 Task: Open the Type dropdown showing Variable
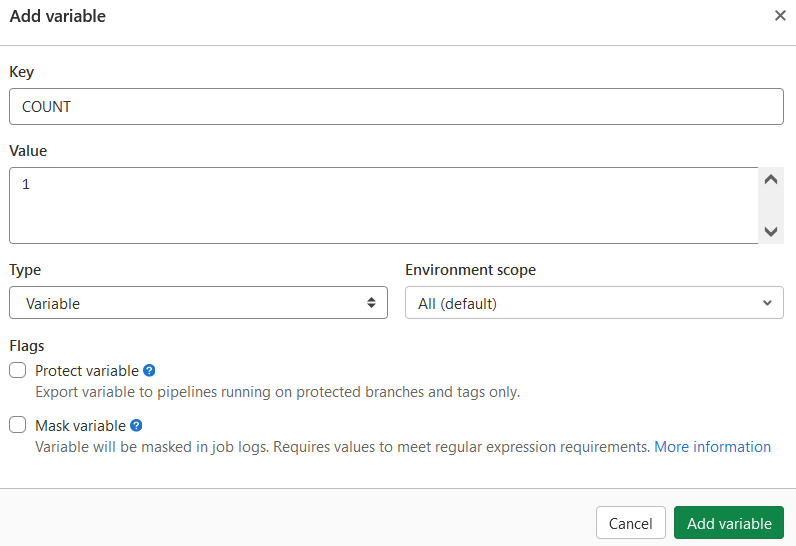point(198,303)
